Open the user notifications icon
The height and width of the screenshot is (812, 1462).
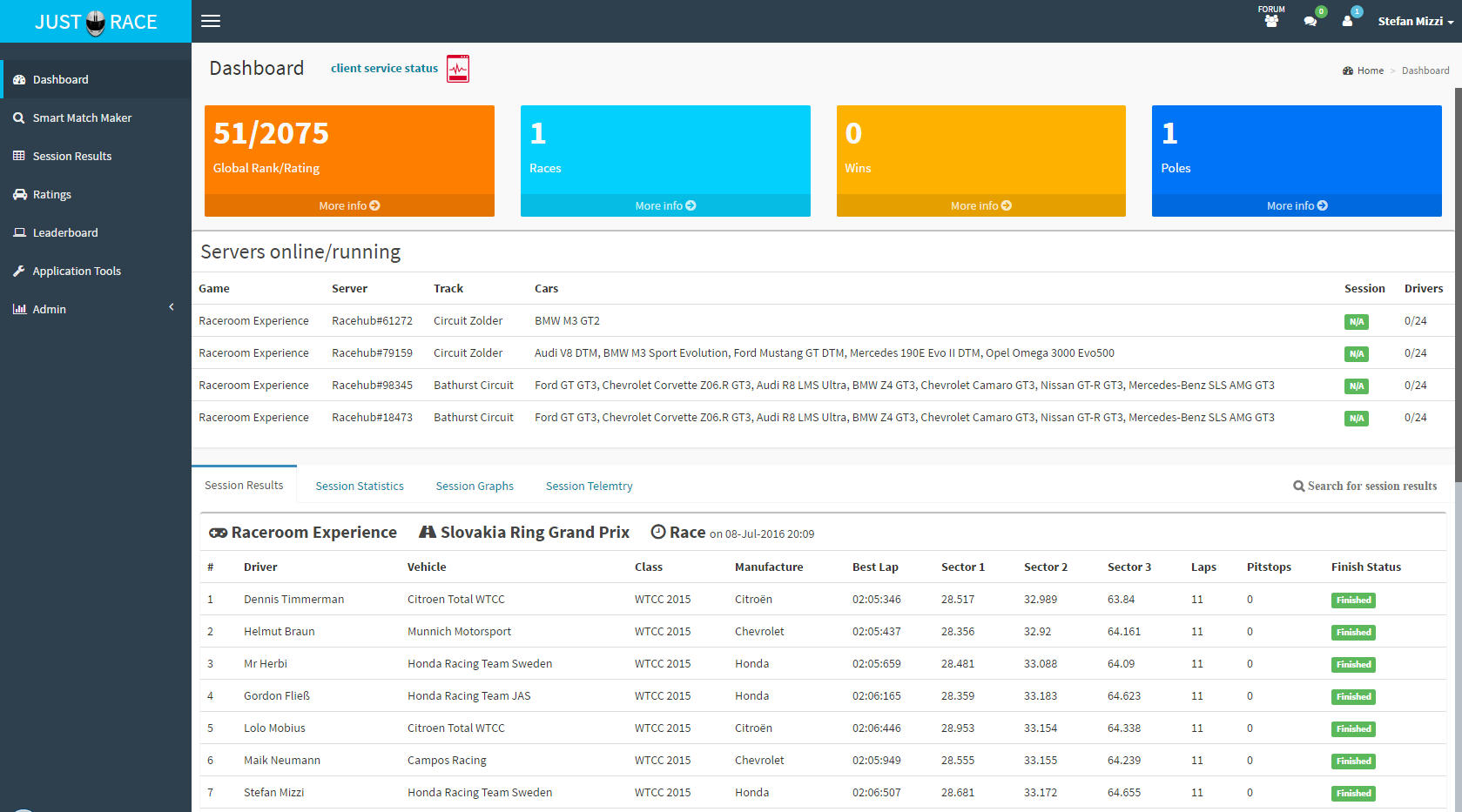1348,21
